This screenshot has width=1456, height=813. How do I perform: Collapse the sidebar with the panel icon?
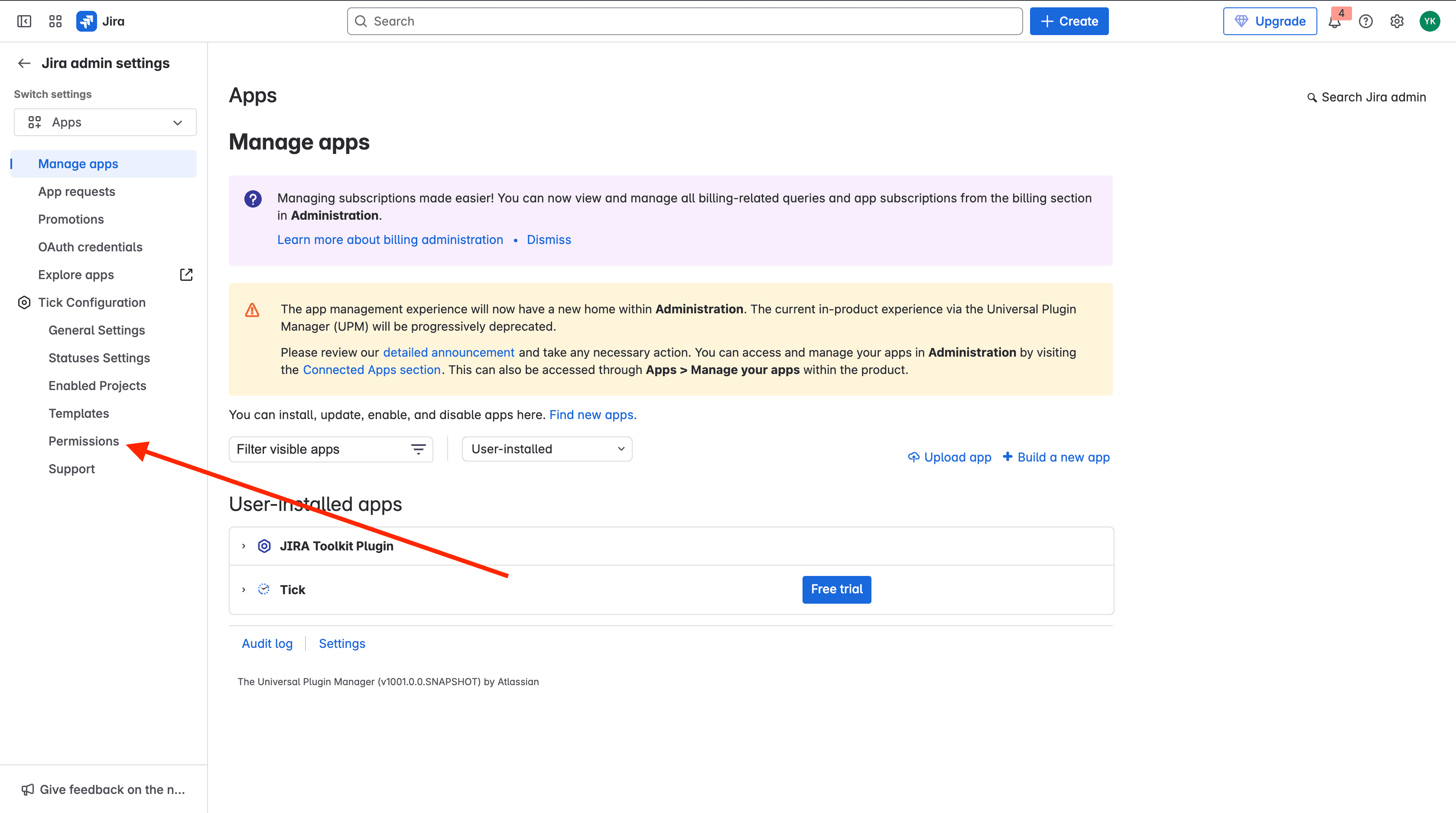(x=24, y=22)
